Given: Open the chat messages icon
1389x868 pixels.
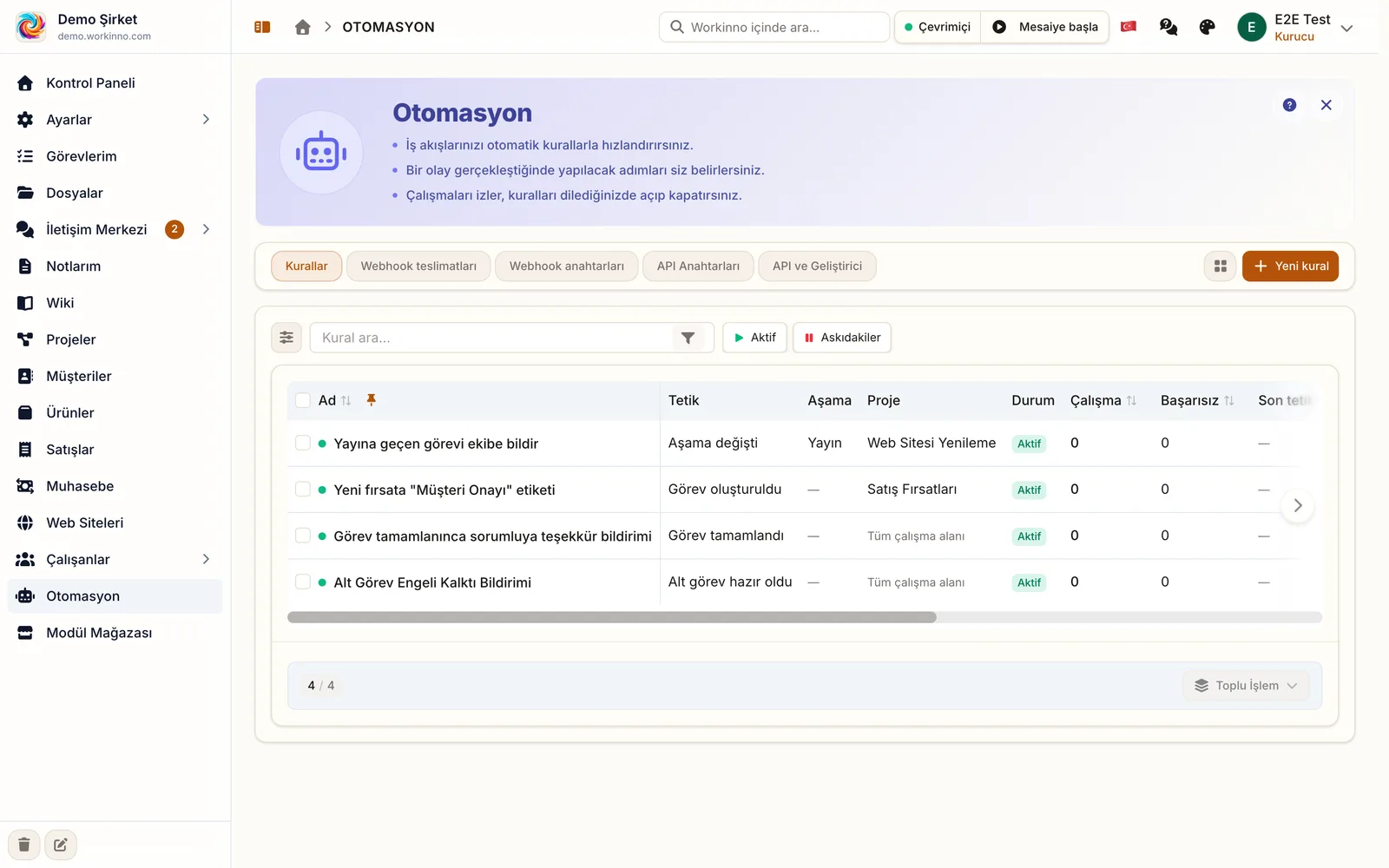Looking at the screenshot, I should pyautogui.click(x=1168, y=27).
